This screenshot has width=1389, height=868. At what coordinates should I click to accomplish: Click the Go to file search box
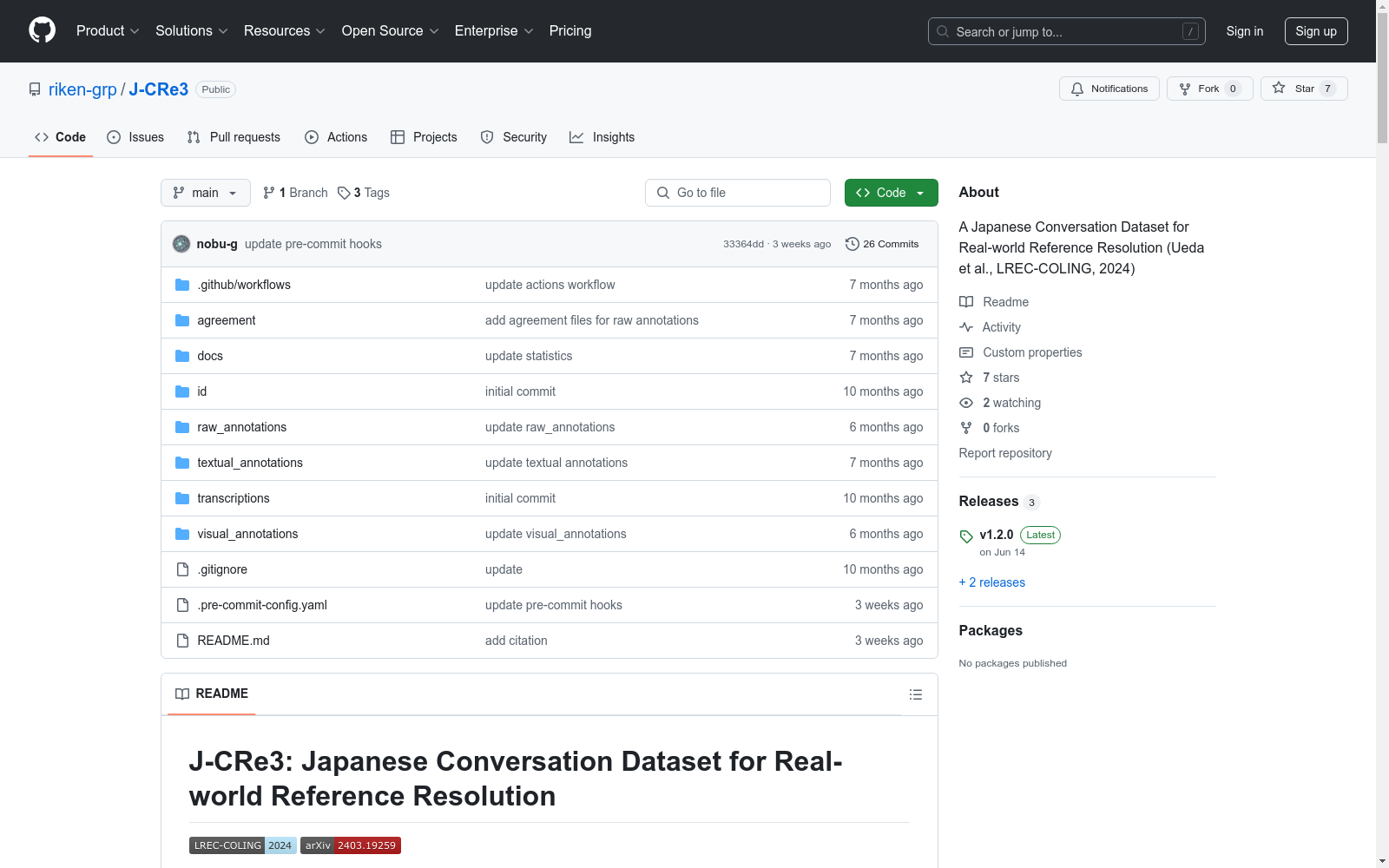pos(738,193)
